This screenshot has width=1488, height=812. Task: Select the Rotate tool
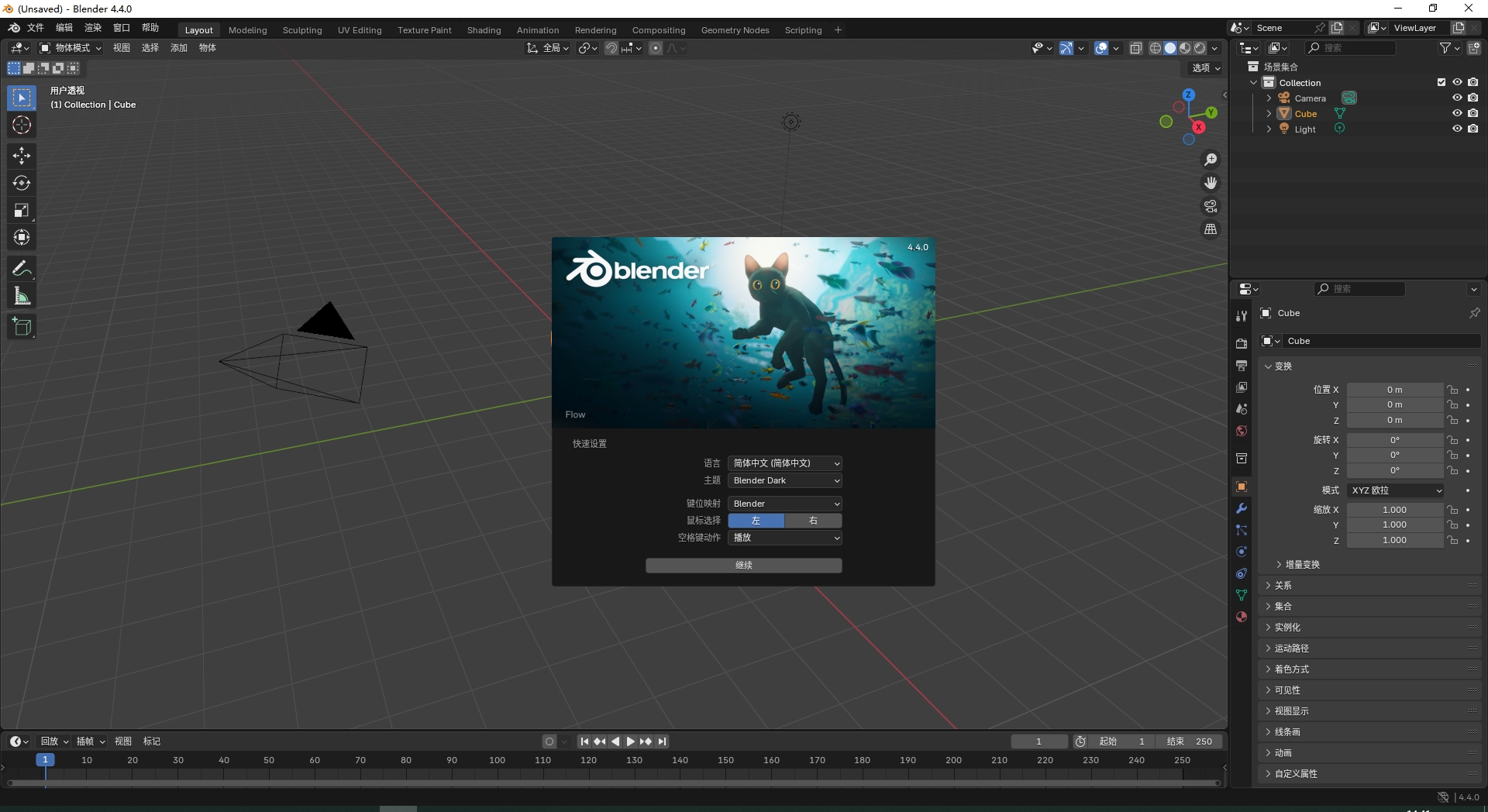21,183
